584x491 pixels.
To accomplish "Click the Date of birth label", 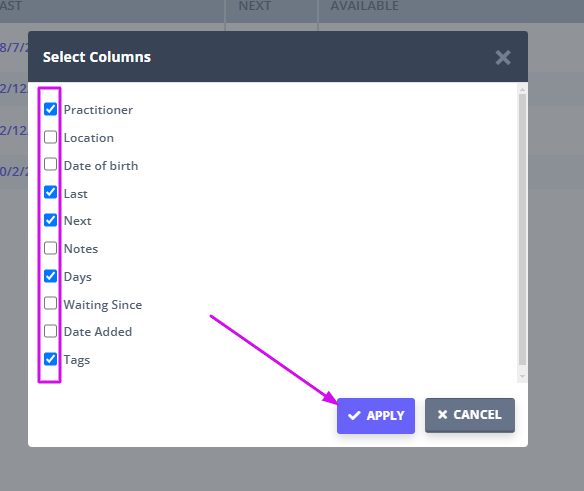I will [x=101, y=165].
